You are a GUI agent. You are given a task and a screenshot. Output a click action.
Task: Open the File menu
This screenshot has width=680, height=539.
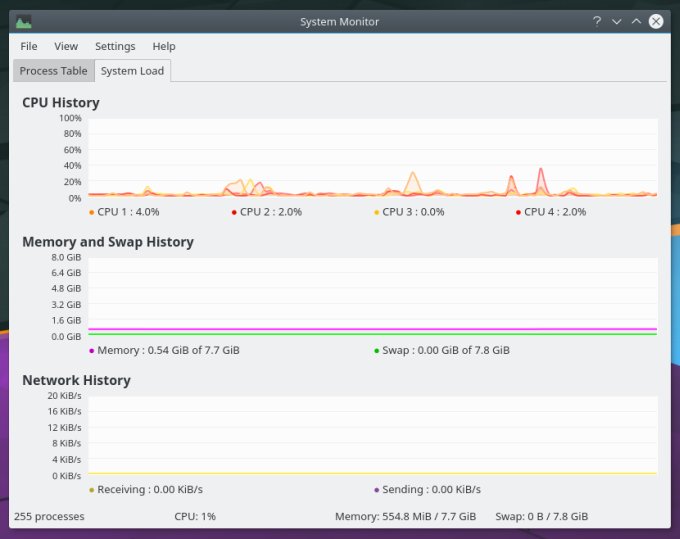click(29, 46)
